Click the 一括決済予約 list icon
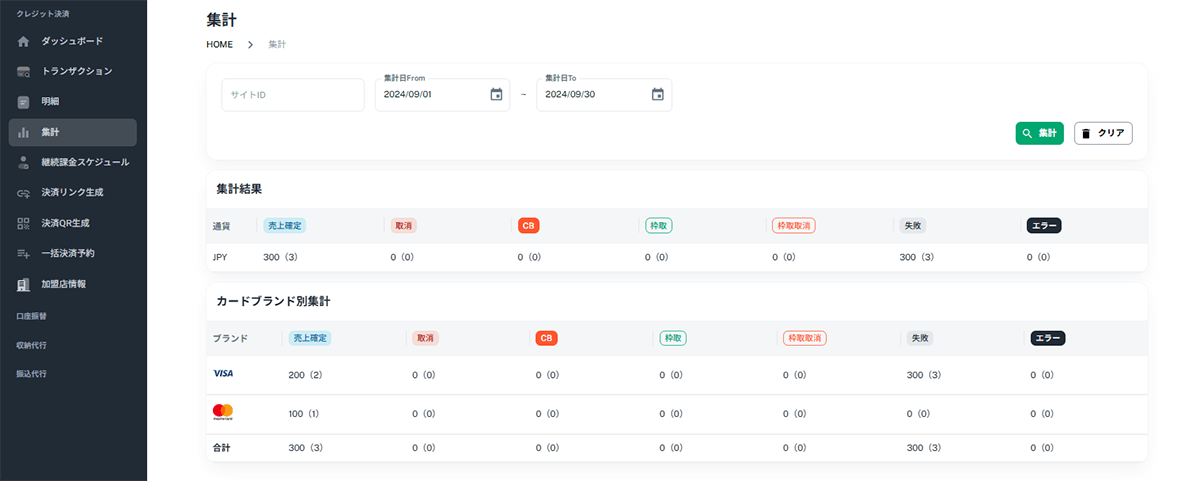The image size is (1200, 481). tap(24, 254)
